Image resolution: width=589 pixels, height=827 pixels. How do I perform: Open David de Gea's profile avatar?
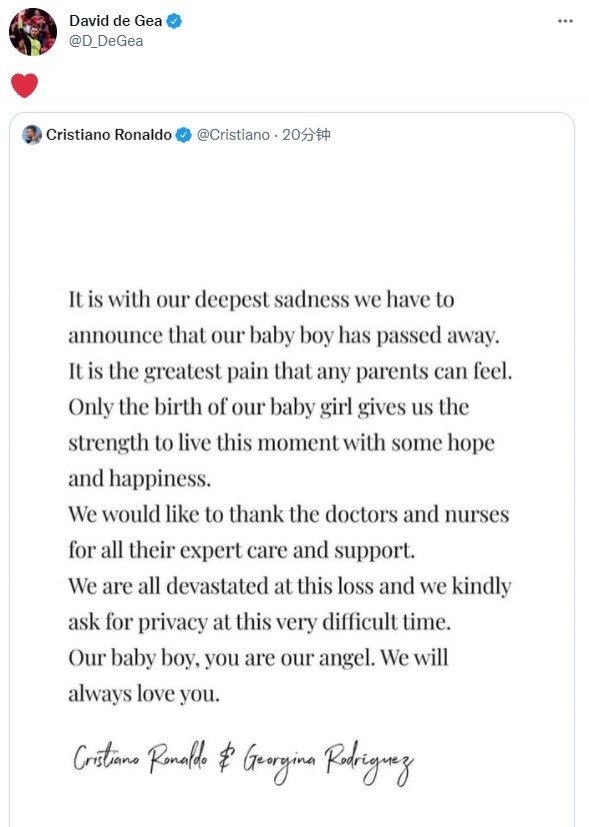33,32
